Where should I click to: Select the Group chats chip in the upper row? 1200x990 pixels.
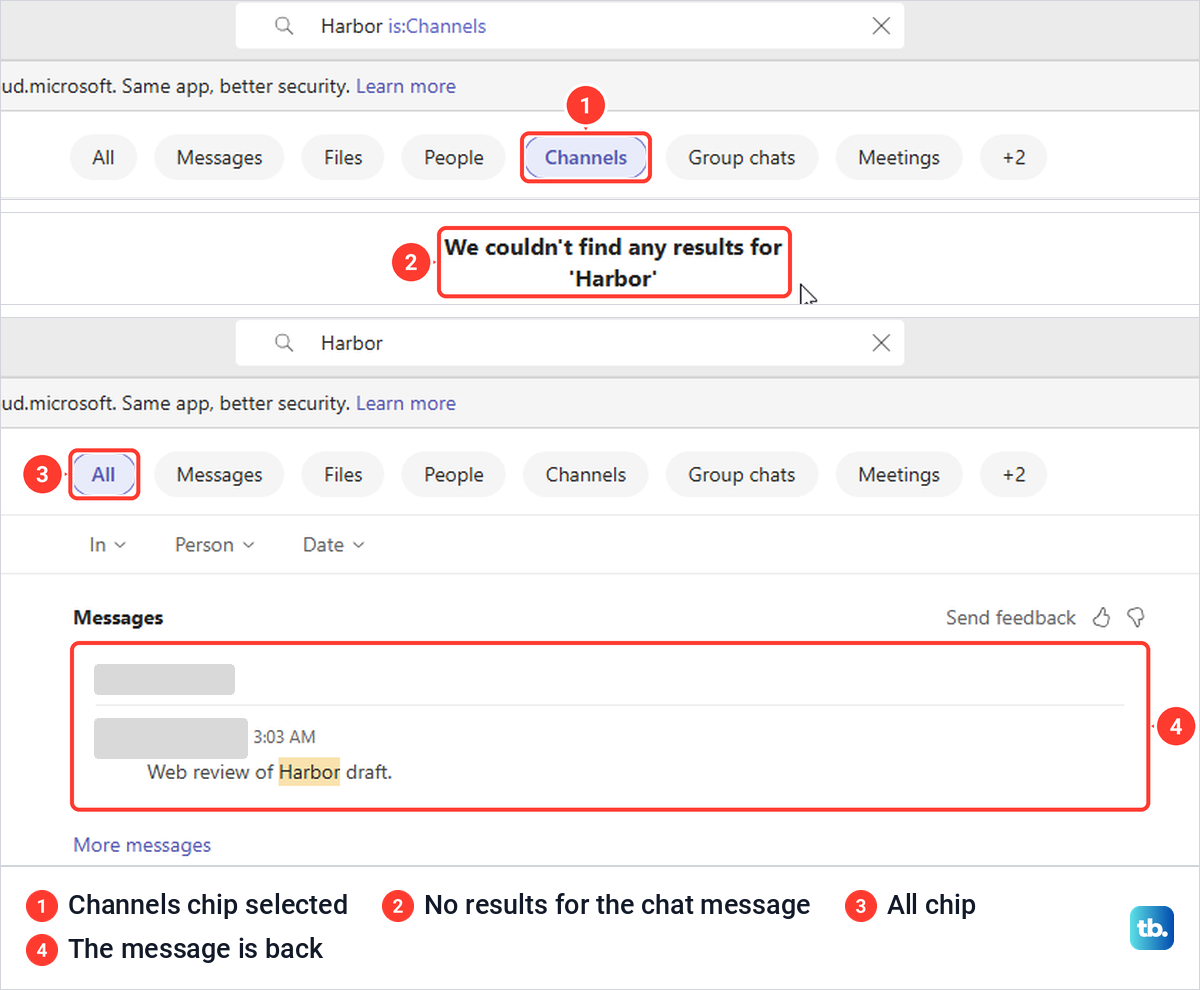[x=742, y=158]
